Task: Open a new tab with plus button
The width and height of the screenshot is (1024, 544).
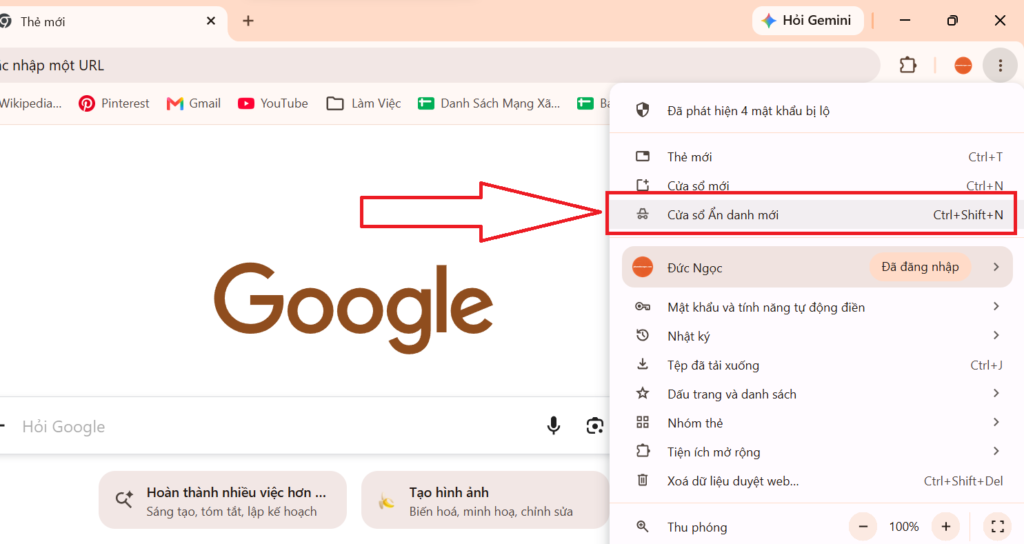Action: (x=248, y=21)
